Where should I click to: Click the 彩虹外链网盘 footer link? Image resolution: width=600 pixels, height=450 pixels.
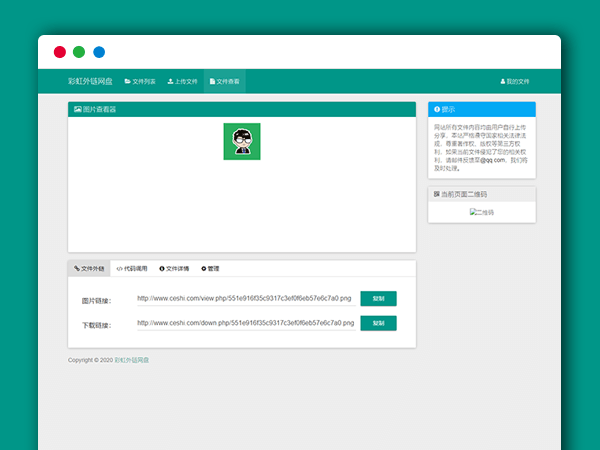click(x=134, y=360)
